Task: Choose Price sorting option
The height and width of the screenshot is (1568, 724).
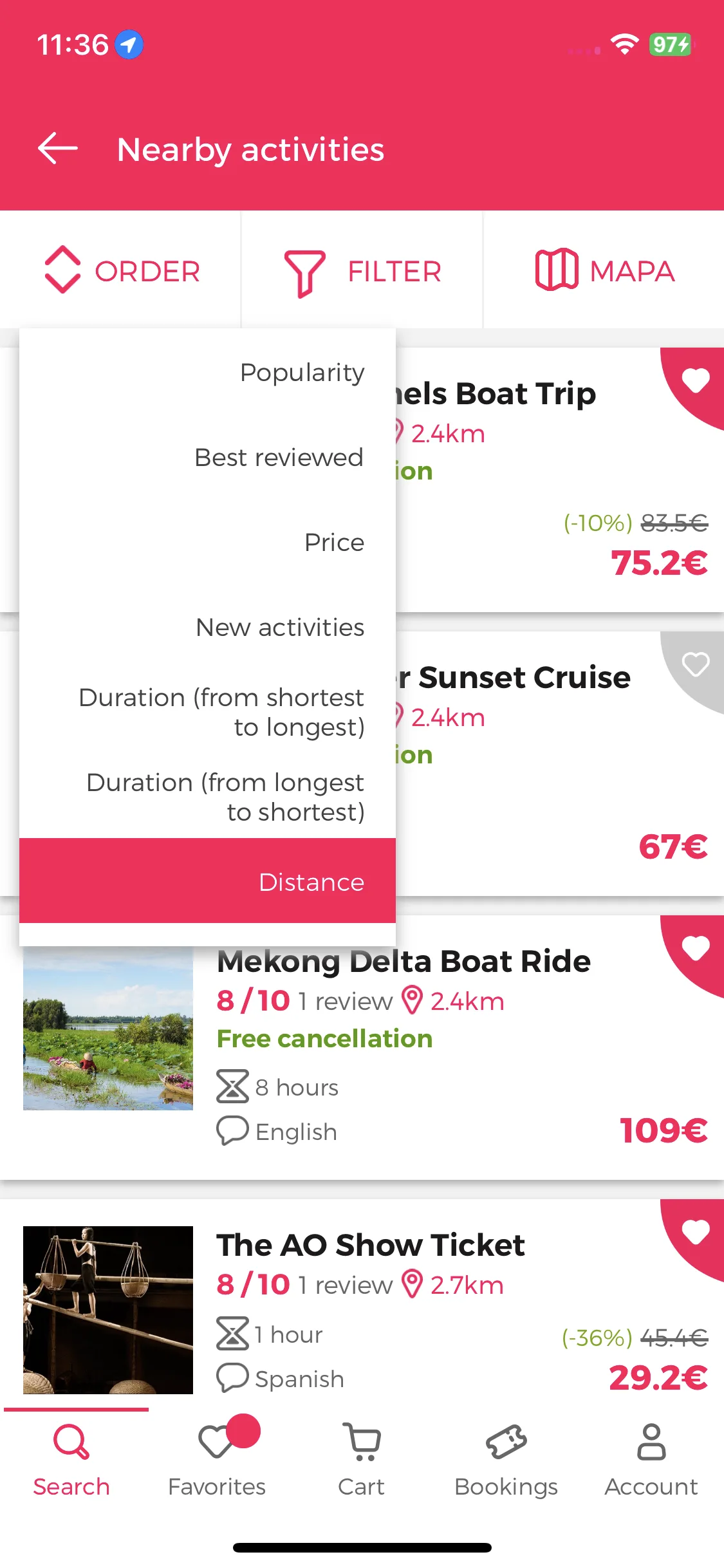Action: (x=207, y=542)
